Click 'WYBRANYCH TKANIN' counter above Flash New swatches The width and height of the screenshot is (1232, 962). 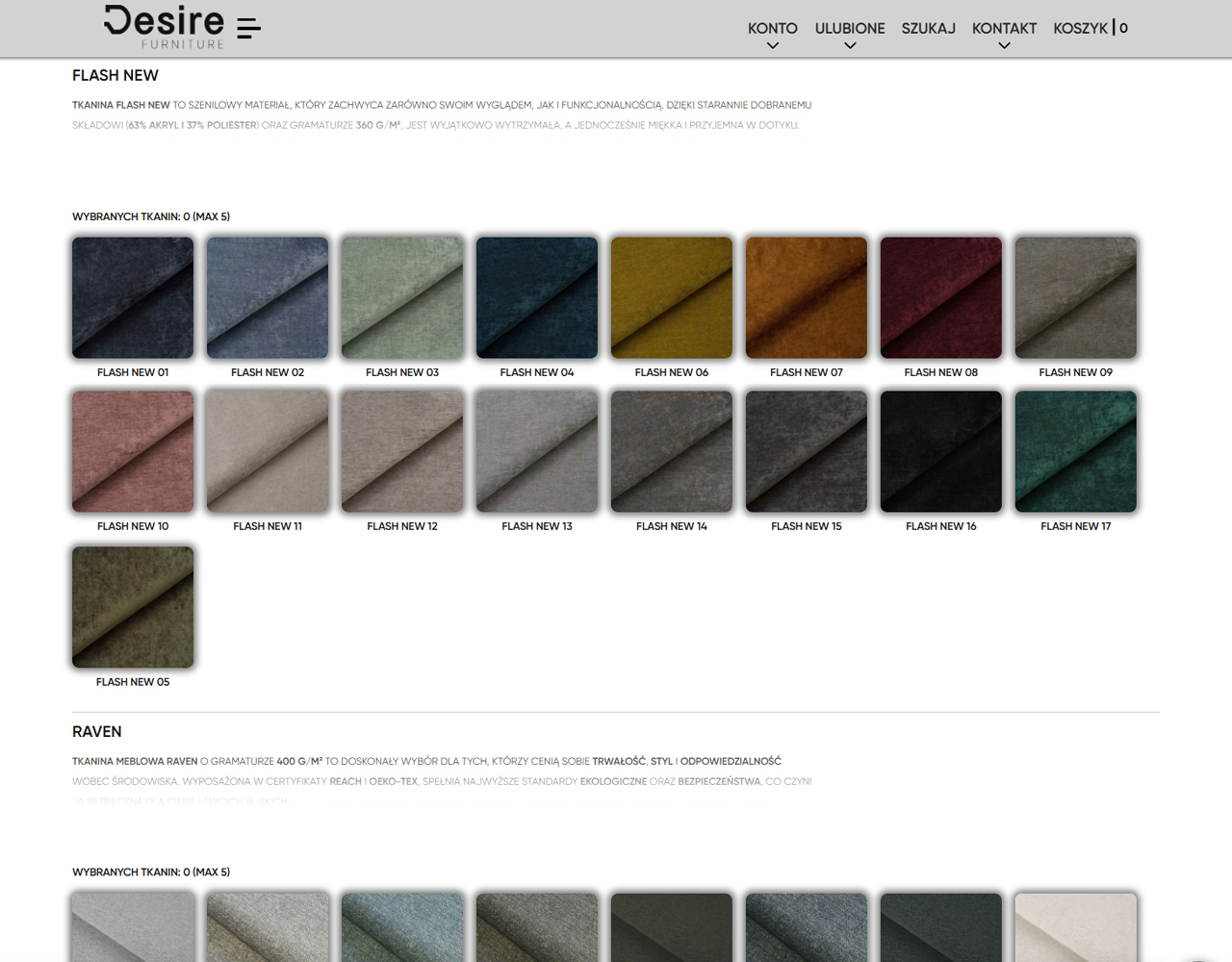(x=151, y=216)
